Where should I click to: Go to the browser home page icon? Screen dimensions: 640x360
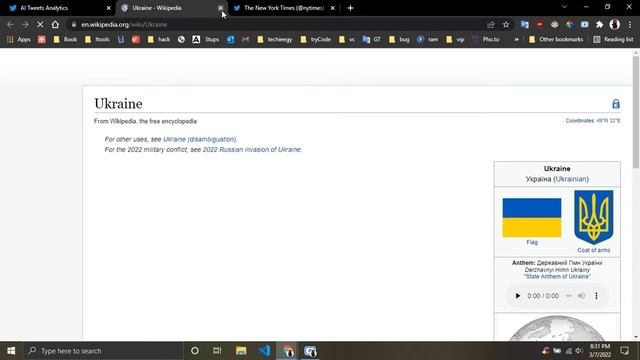[55, 24]
